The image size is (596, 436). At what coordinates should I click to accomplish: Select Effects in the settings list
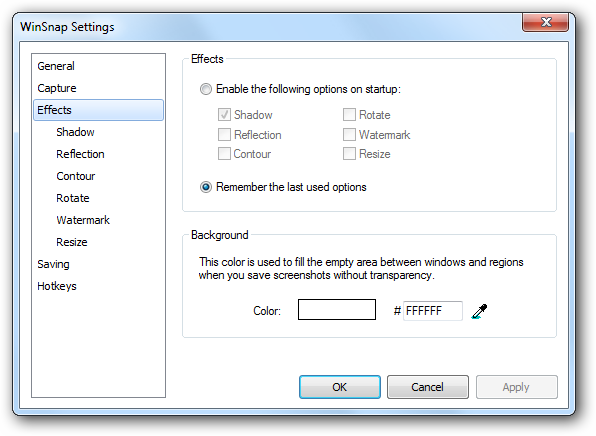[x=98, y=110]
